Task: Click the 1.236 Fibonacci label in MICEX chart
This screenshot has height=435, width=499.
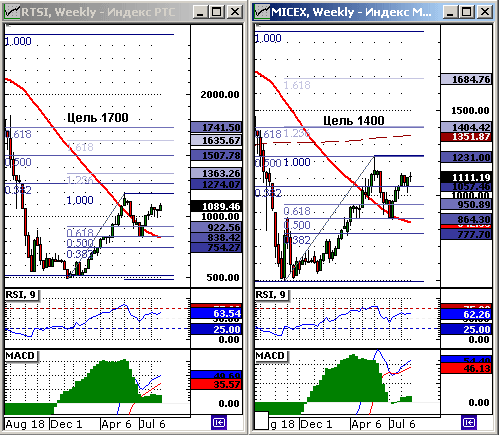Action: pos(297,134)
